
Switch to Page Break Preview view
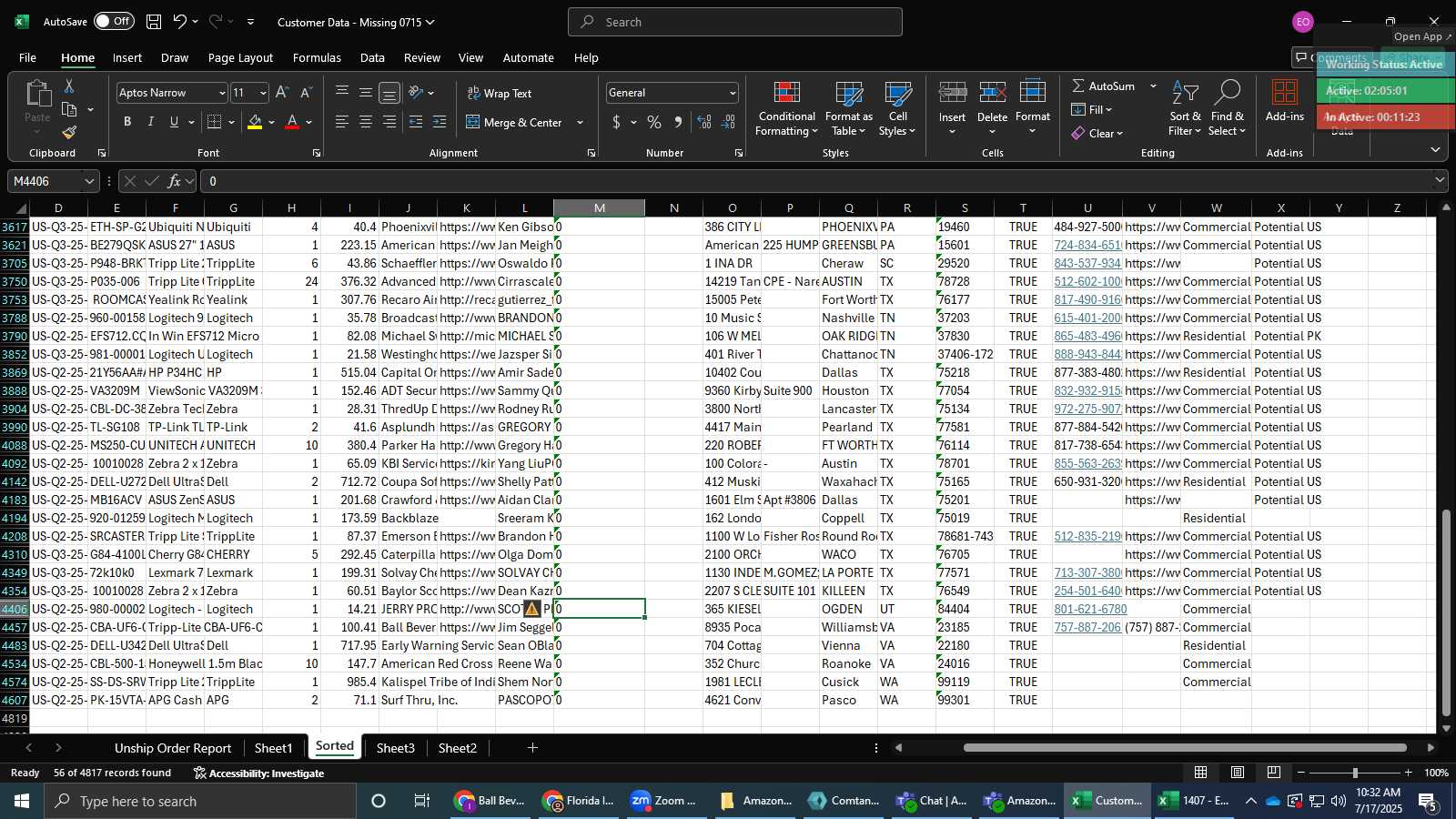1274,773
